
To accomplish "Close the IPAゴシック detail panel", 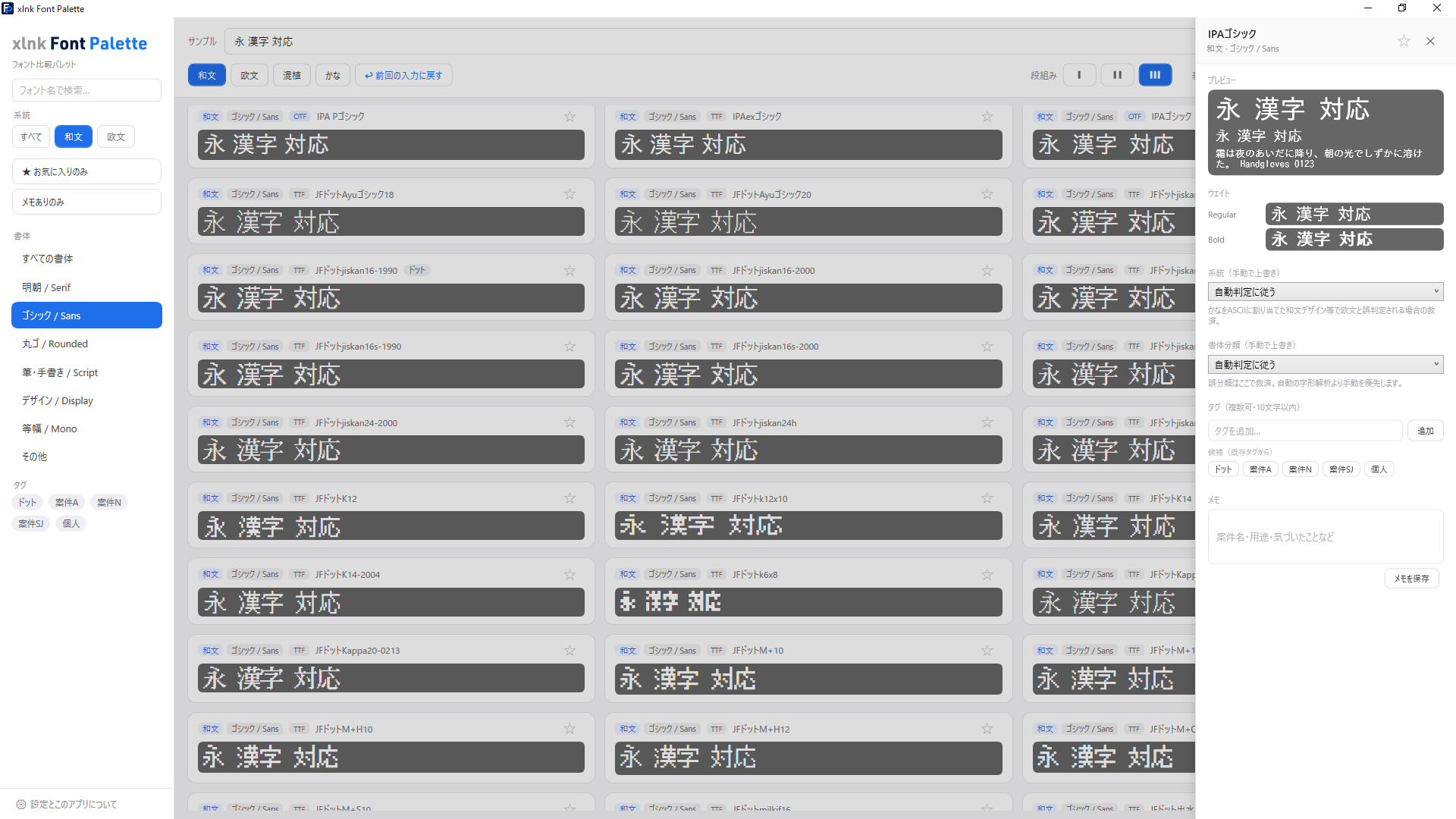I will [1430, 41].
